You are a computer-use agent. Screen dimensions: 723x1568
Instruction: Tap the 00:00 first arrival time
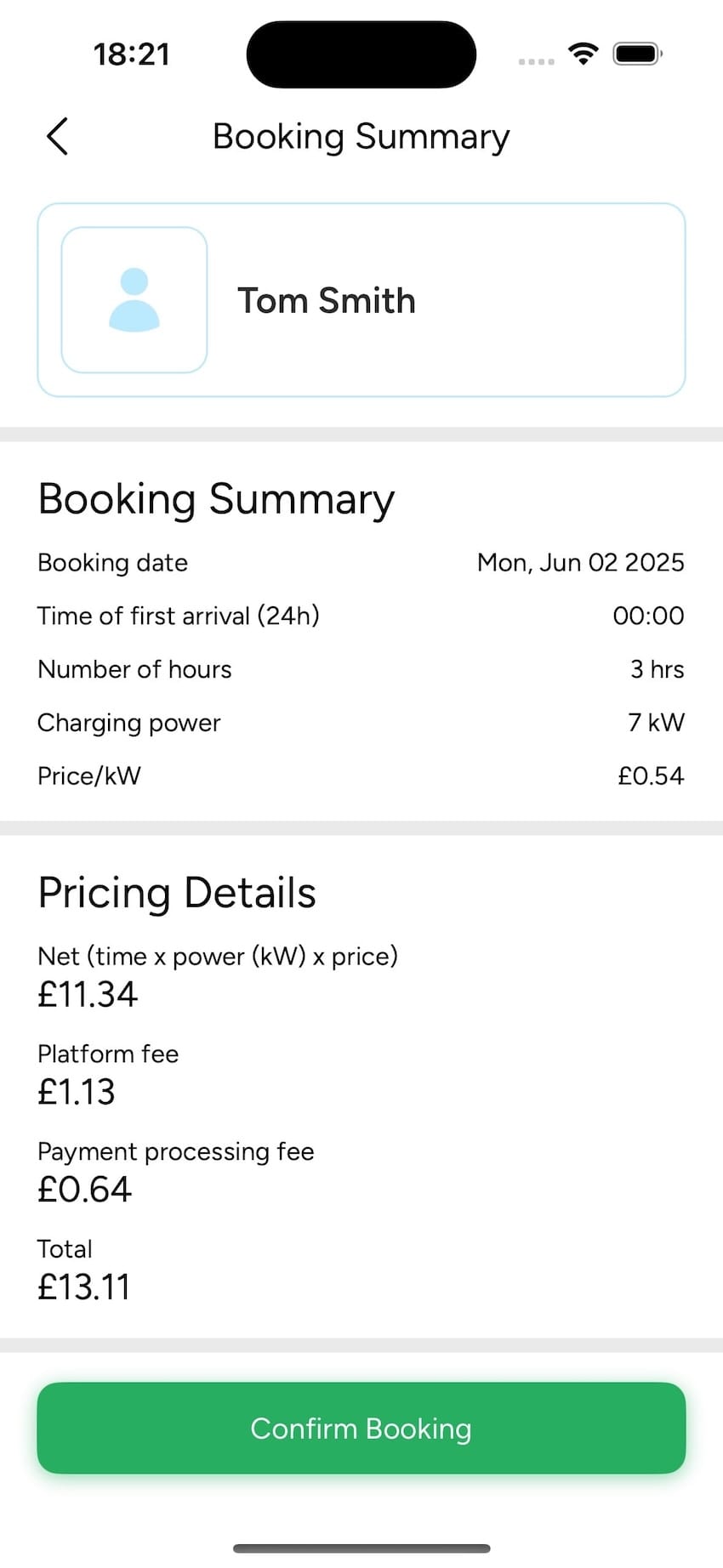pyautogui.click(x=648, y=616)
